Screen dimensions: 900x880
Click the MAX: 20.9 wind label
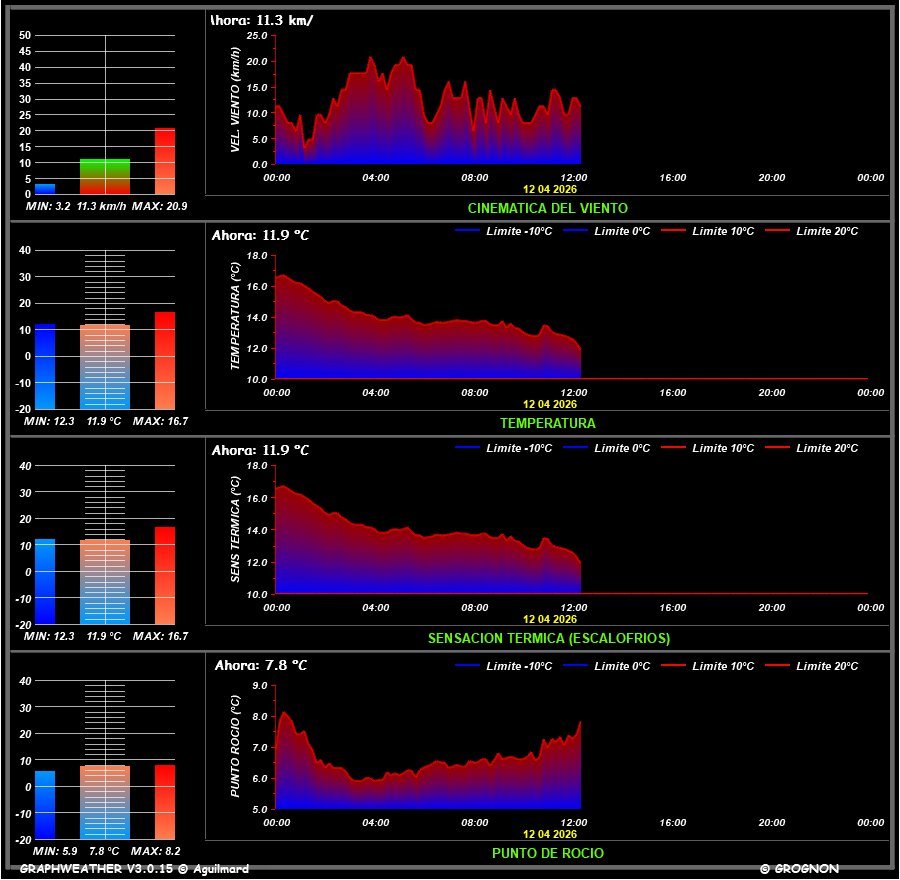(x=160, y=206)
